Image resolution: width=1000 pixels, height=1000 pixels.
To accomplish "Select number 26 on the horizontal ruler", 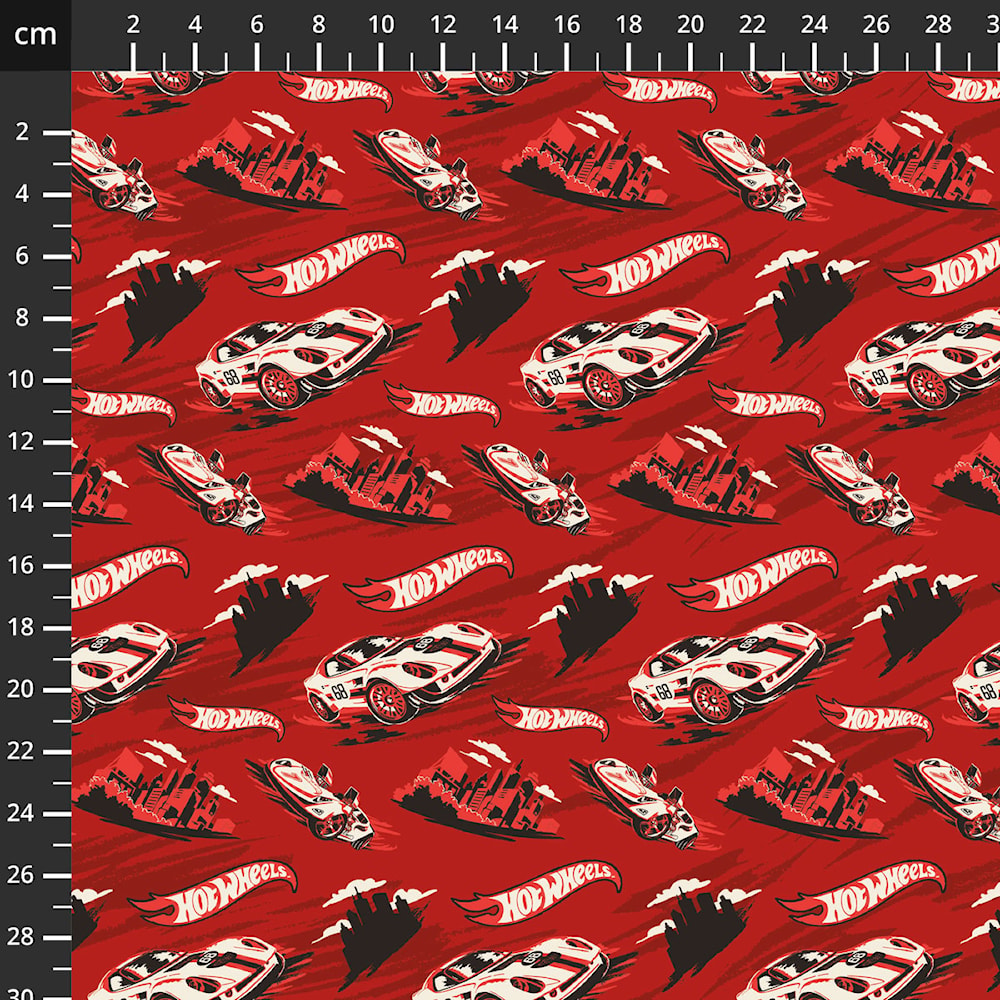I will pyautogui.click(x=876, y=25).
